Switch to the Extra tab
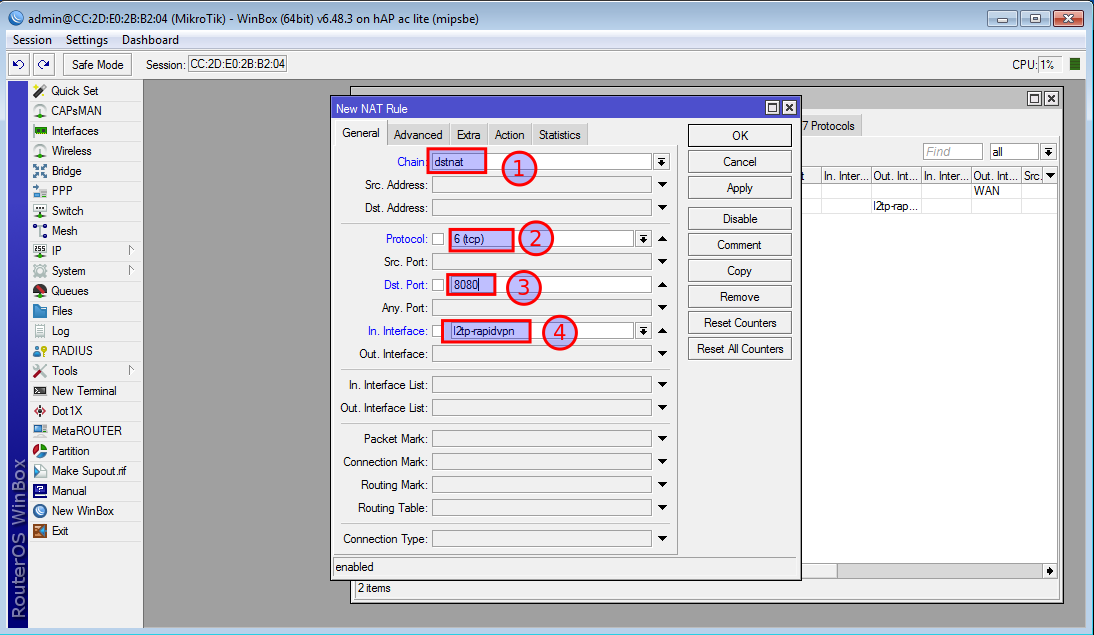The image size is (1094, 635). 468,135
